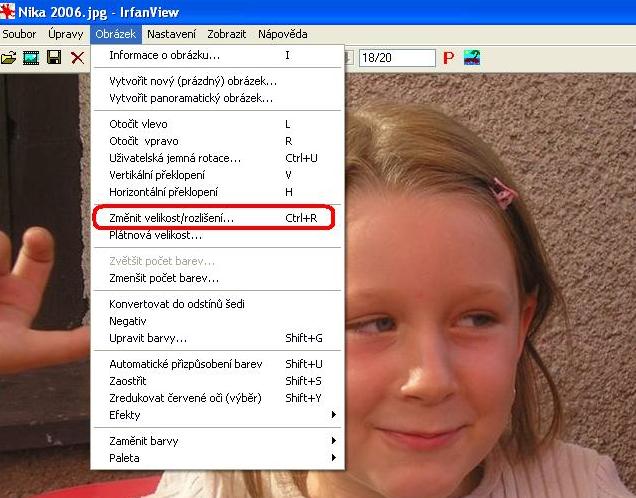Screen dimensions: 636x498
Task: Open the Zobrazit menu
Action: 226,34
